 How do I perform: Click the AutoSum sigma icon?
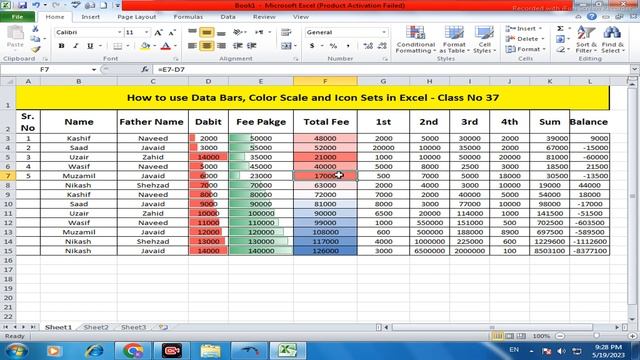[x=560, y=29]
